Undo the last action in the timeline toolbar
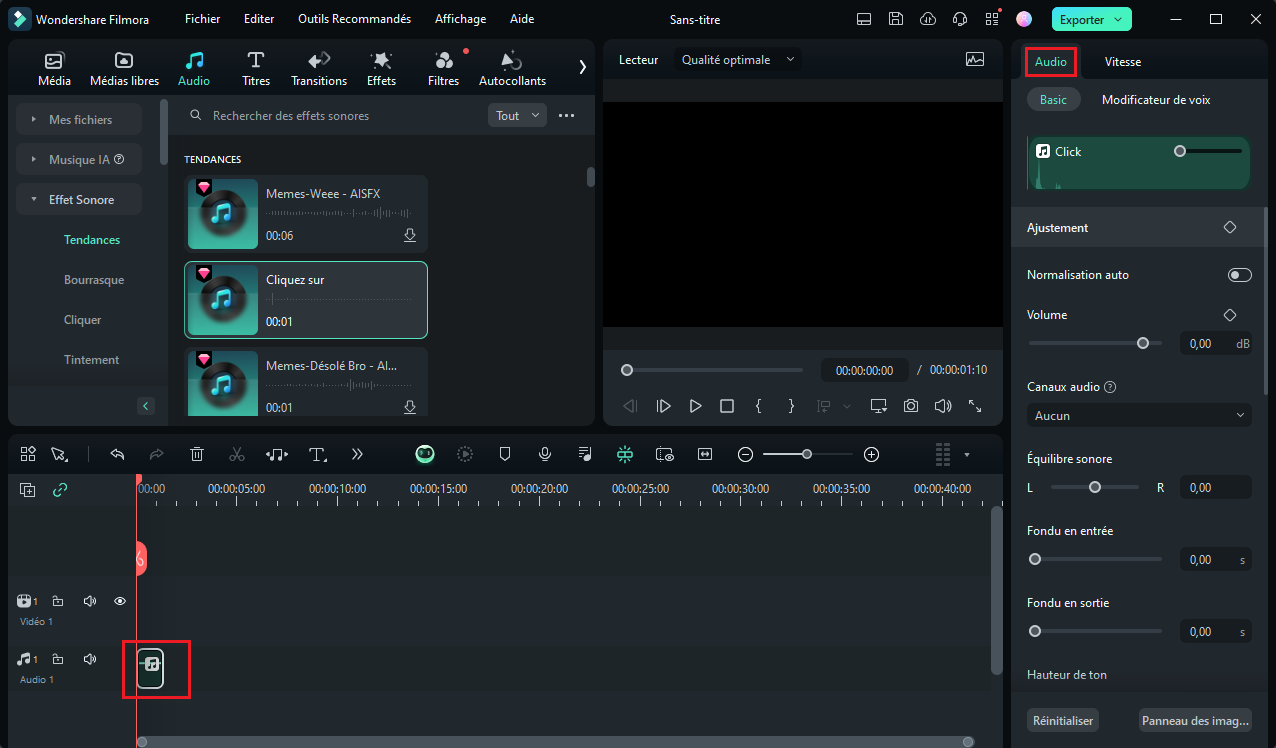The image size is (1276, 748). 117,454
